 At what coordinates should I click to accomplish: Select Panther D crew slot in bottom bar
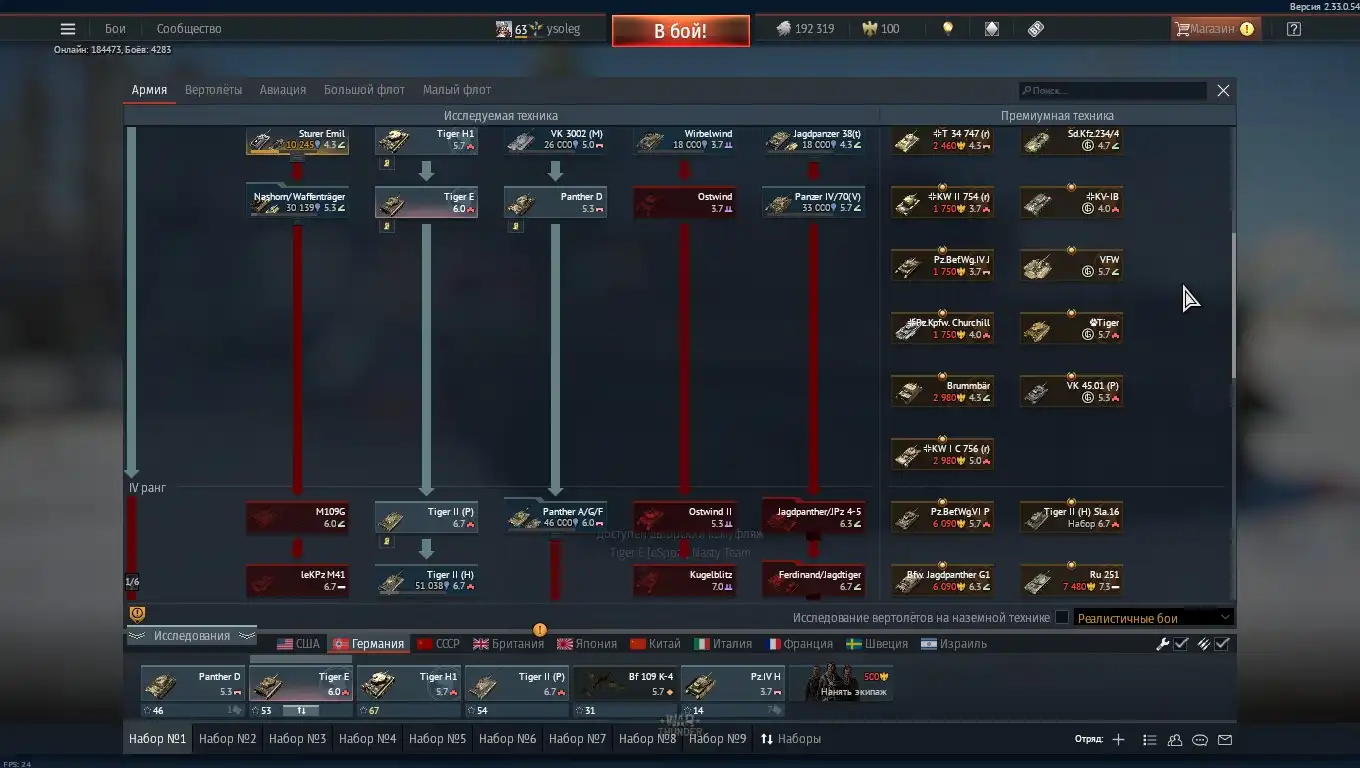[192, 684]
